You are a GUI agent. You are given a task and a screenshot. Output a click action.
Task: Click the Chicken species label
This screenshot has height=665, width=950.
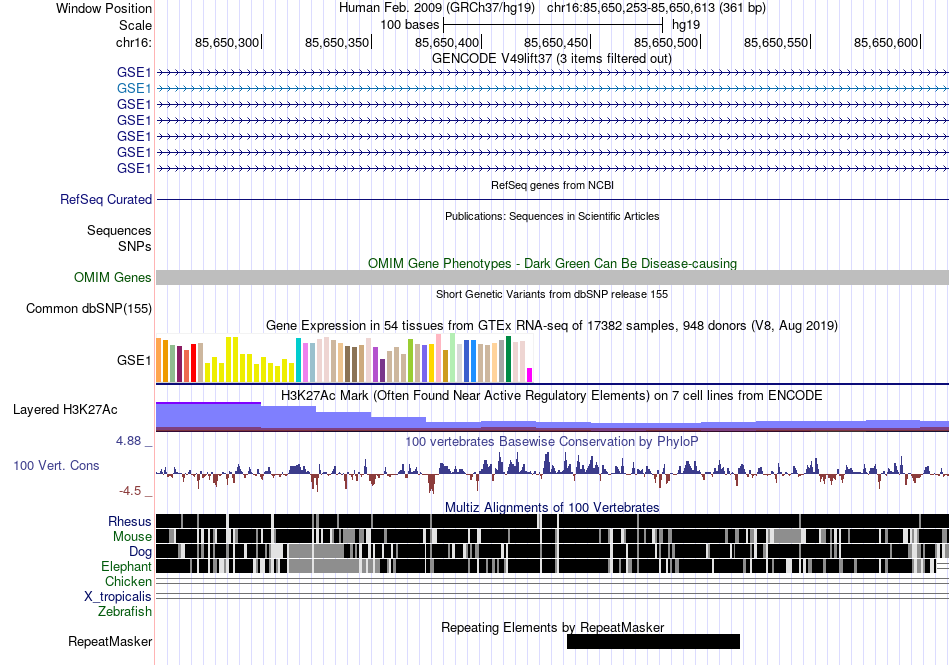pos(128,581)
